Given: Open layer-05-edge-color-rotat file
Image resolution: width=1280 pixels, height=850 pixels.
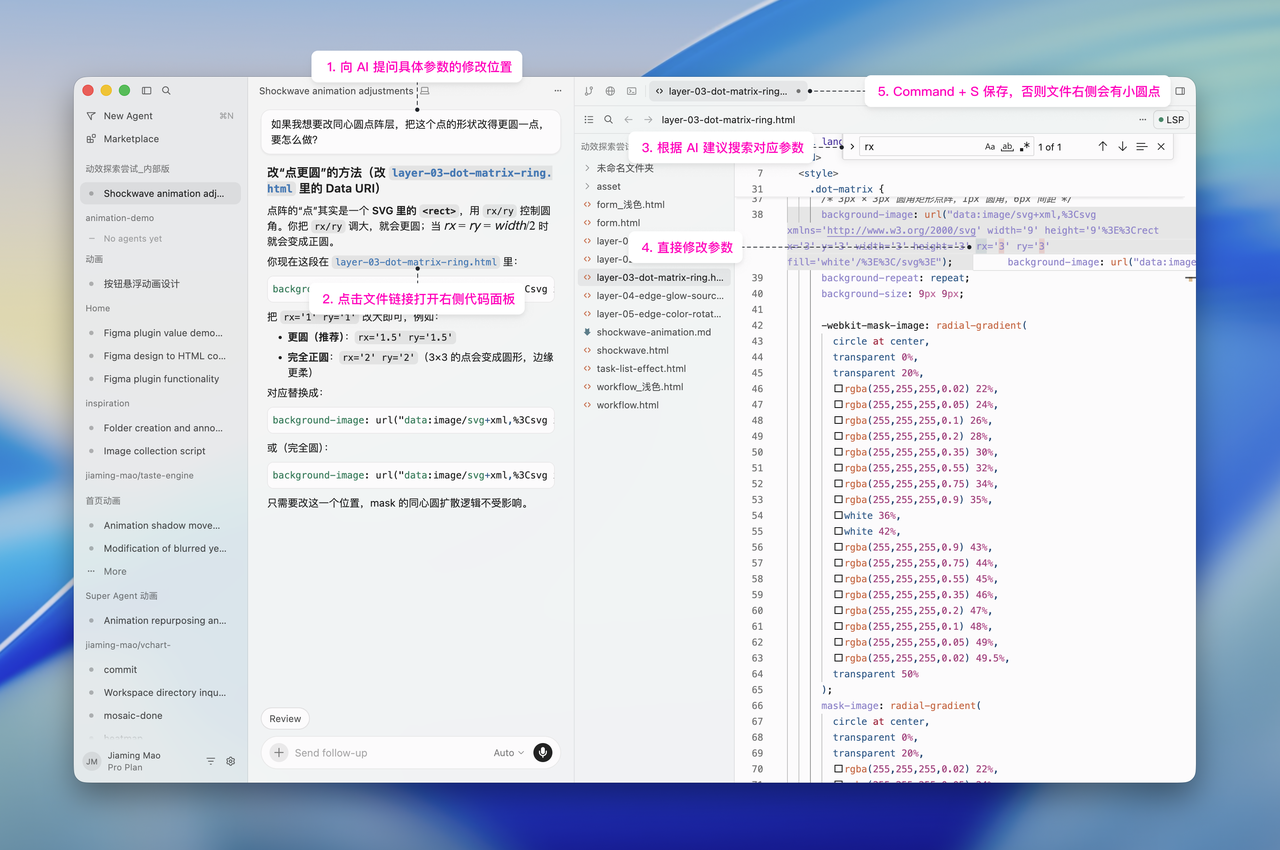Looking at the screenshot, I should [x=655, y=314].
